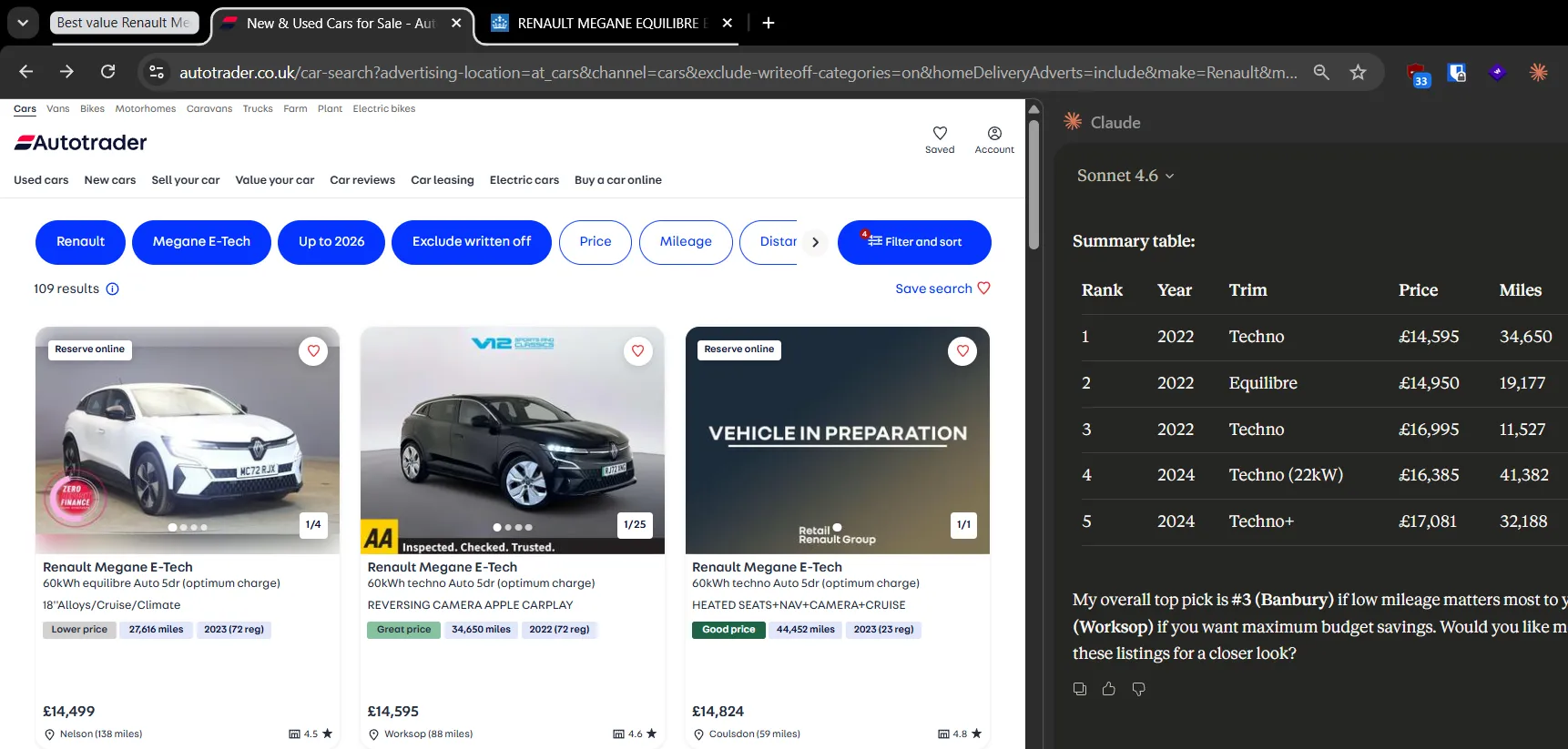Image resolution: width=1568 pixels, height=749 pixels.
Task: Go to Value your car
Action: 275,180
